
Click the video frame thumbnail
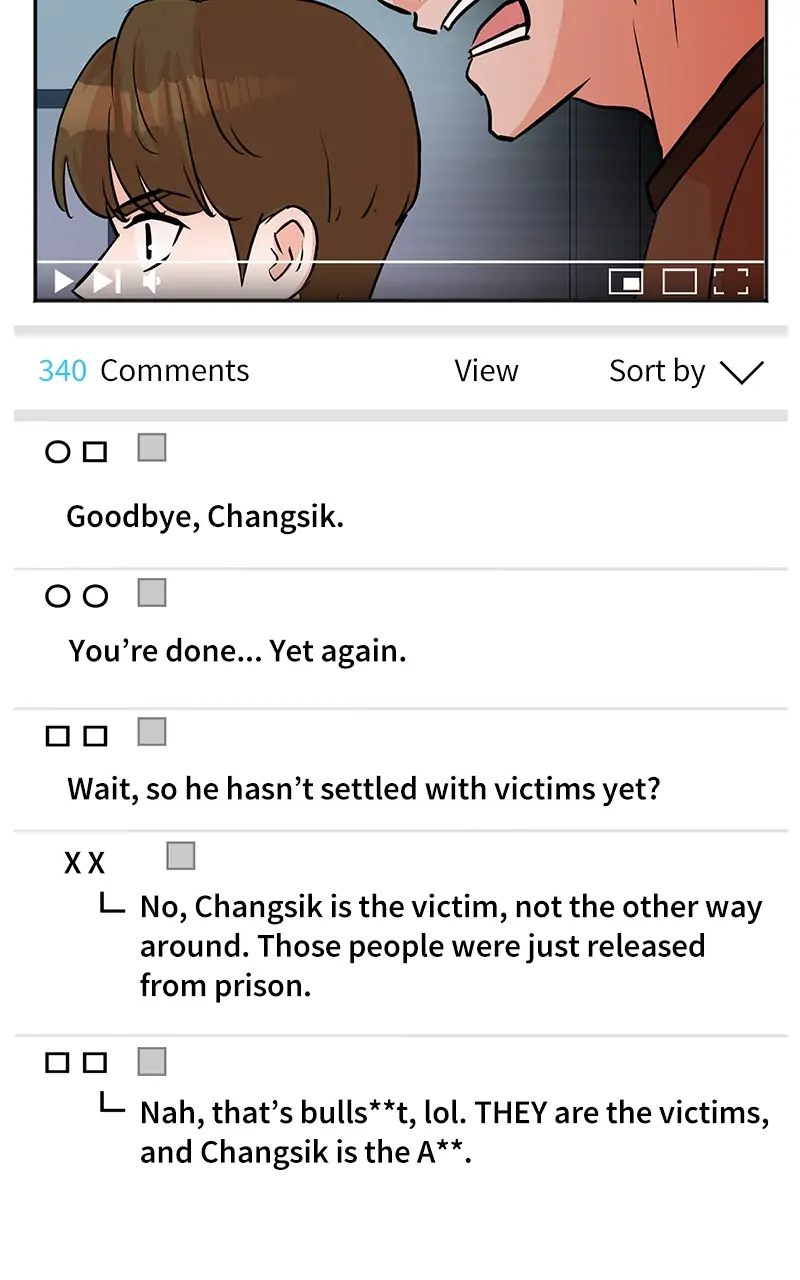[x=400, y=150]
